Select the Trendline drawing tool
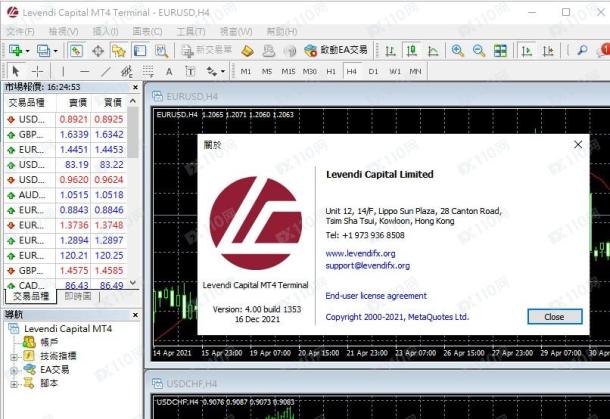Image resolution: width=610 pixels, height=419 pixels. point(105,71)
